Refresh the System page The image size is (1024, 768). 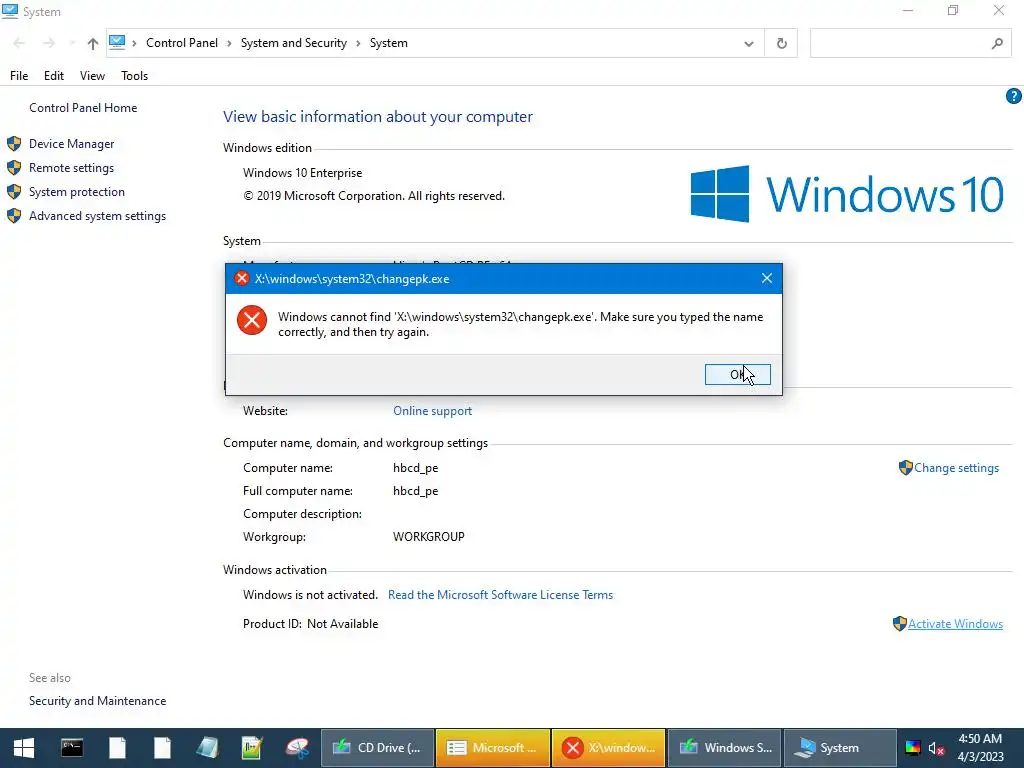pos(781,44)
